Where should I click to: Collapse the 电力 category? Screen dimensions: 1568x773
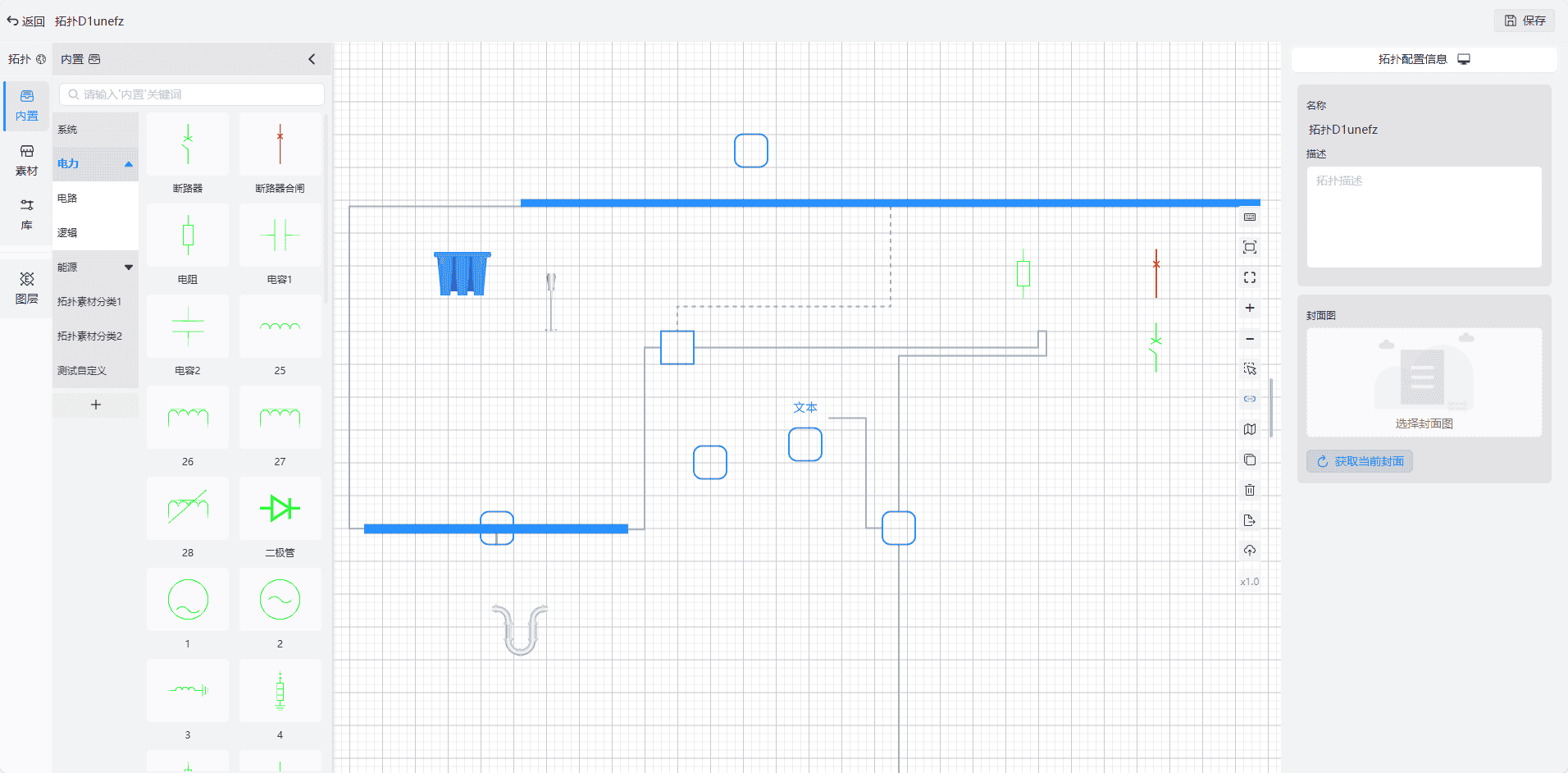click(128, 164)
